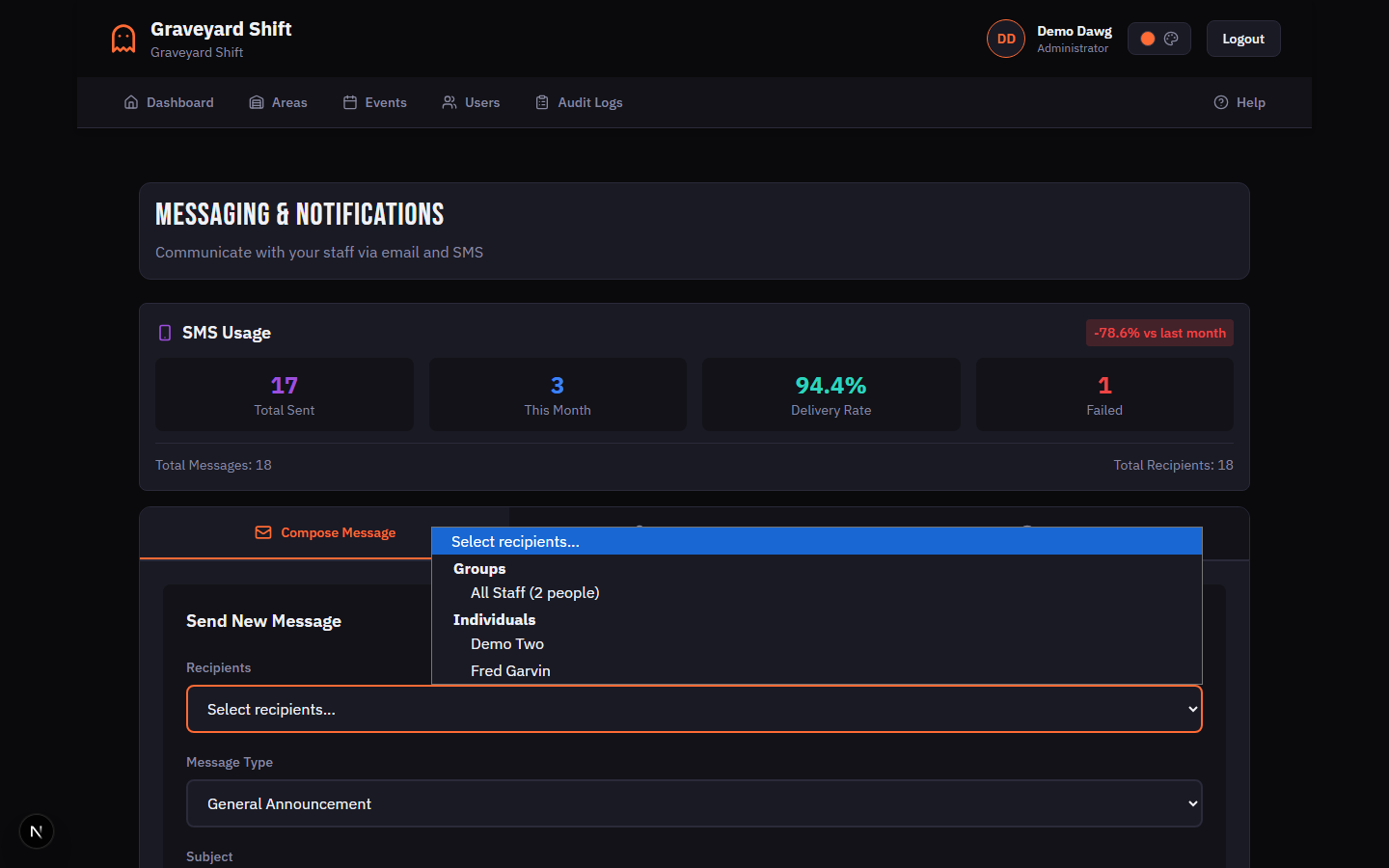
Task: Click the Users people icon
Action: (449, 102)
